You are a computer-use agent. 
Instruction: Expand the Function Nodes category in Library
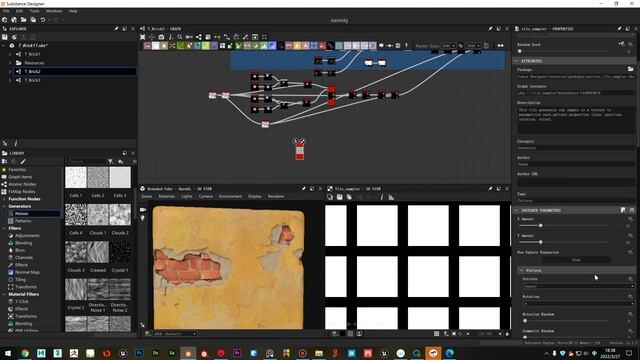coord(4,199)
